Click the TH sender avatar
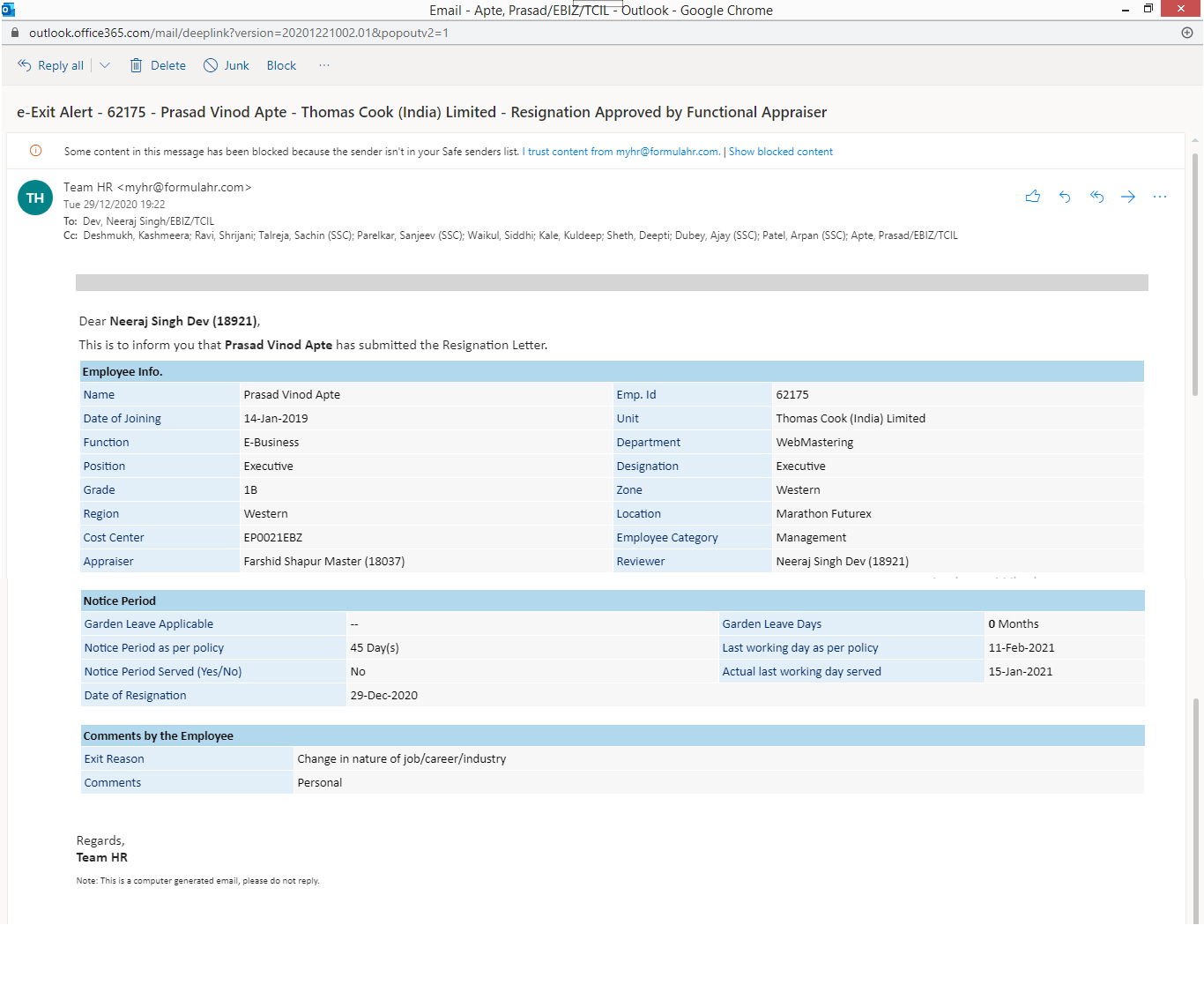This screenshot has height=1000, width=1204. click(35, 198)
